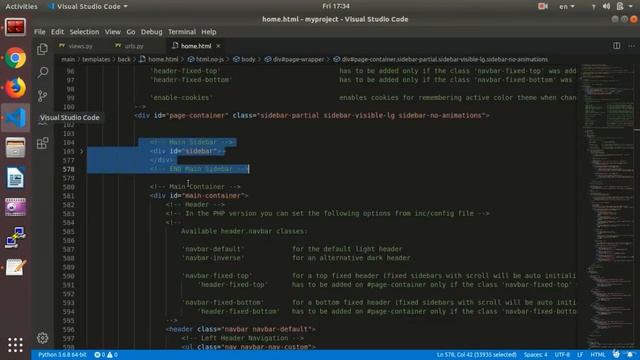This screenshot has height=360, width=640.
Task: Open the Activities overview
Action: pos(21,6)
